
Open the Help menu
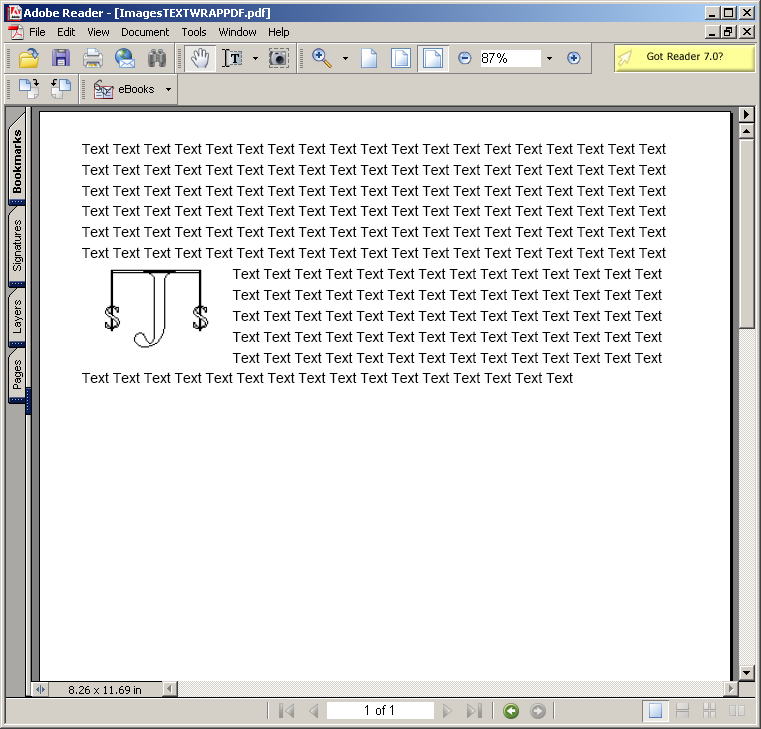click(278, 32)
